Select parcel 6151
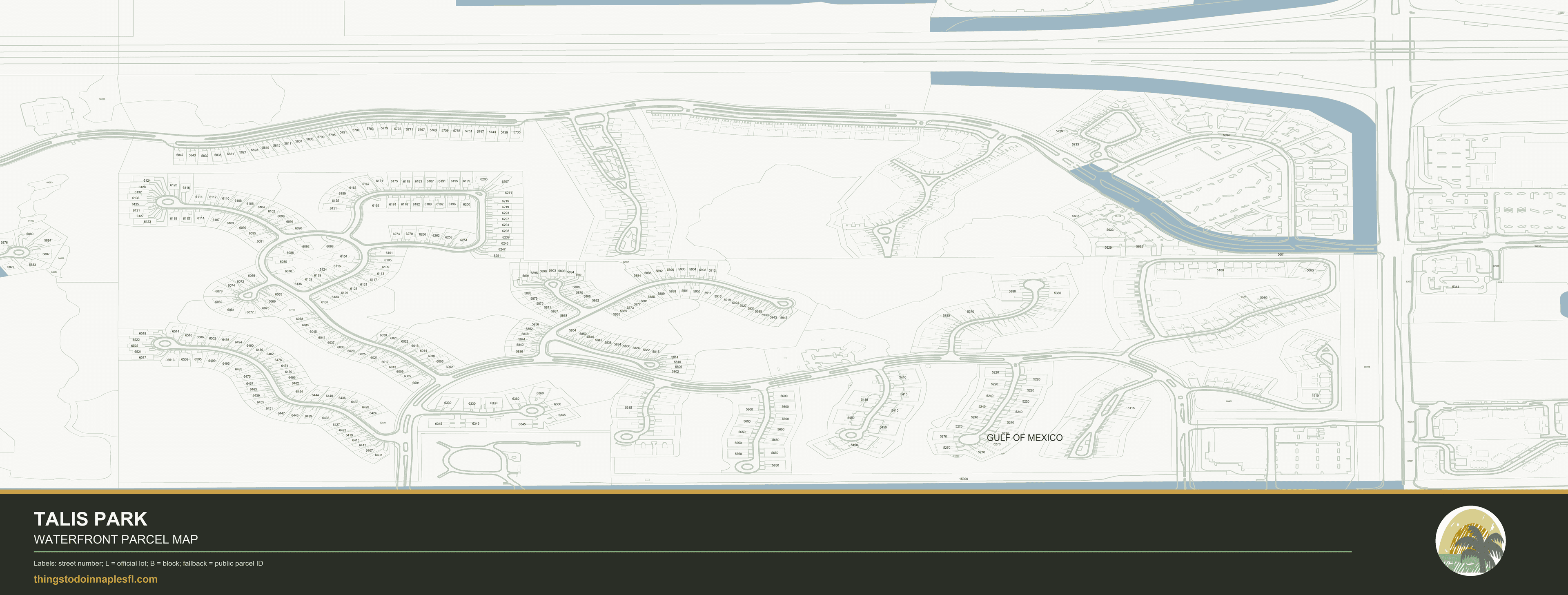 click(x=333, y=208)
